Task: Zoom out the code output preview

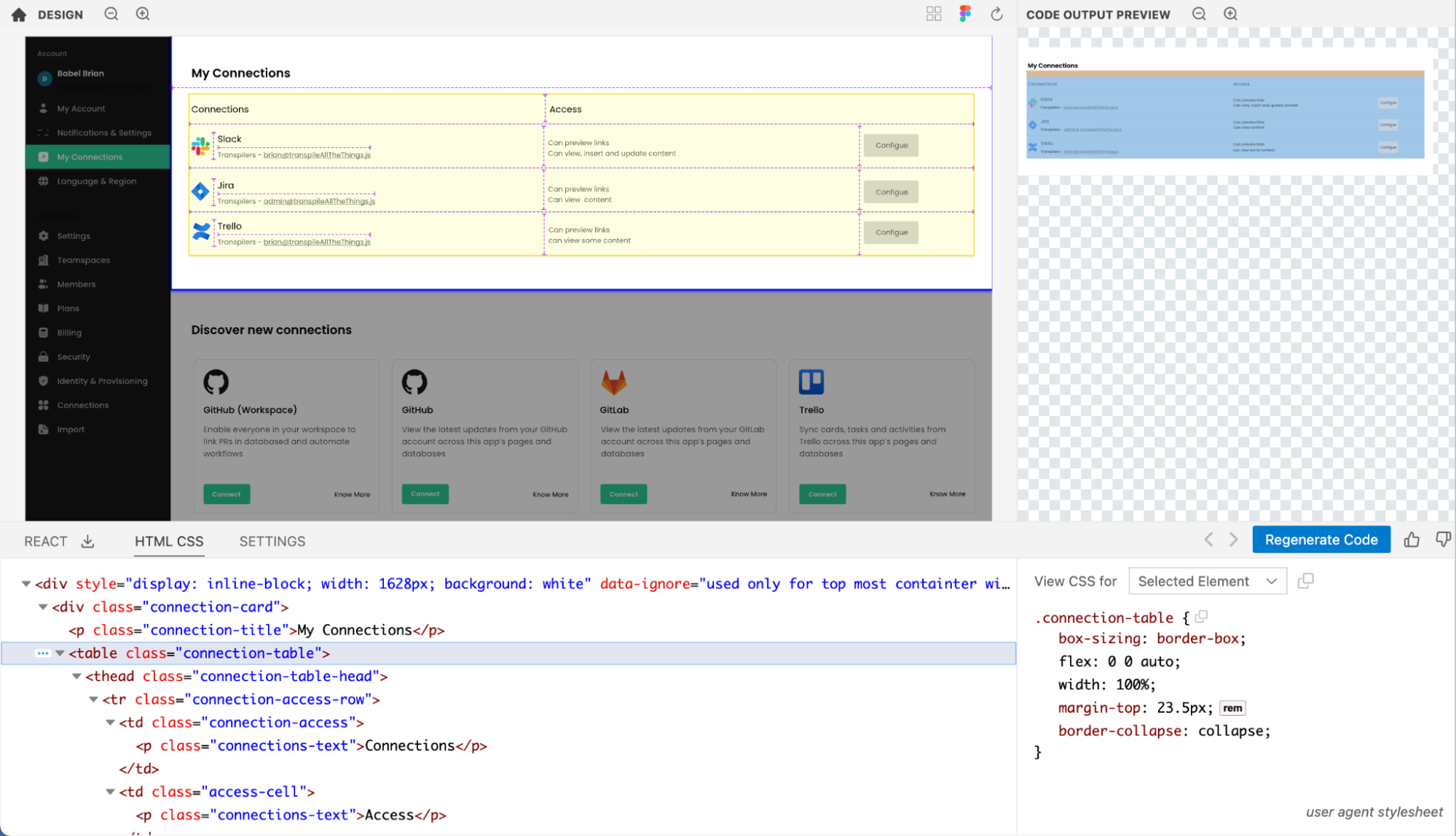Action: pos(1199,14)
